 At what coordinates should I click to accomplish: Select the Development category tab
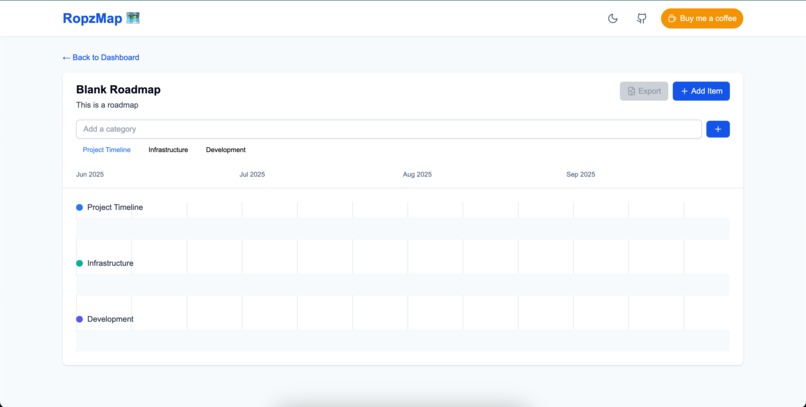(x=226, y=150)
